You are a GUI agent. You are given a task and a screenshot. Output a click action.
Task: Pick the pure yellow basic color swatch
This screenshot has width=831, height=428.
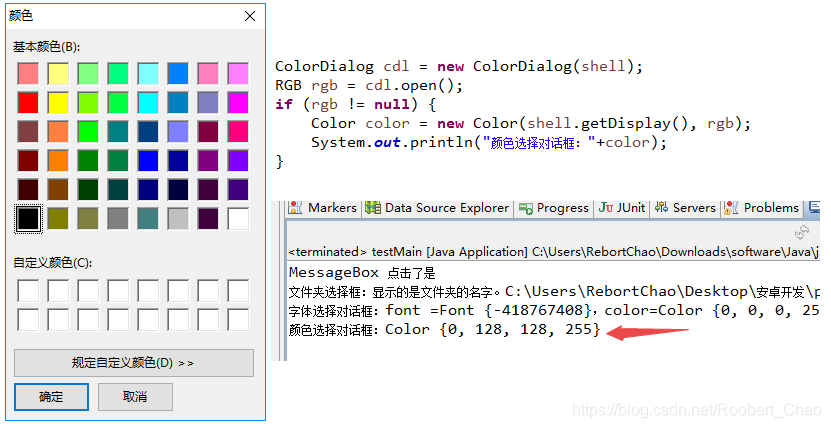[58, 103]
